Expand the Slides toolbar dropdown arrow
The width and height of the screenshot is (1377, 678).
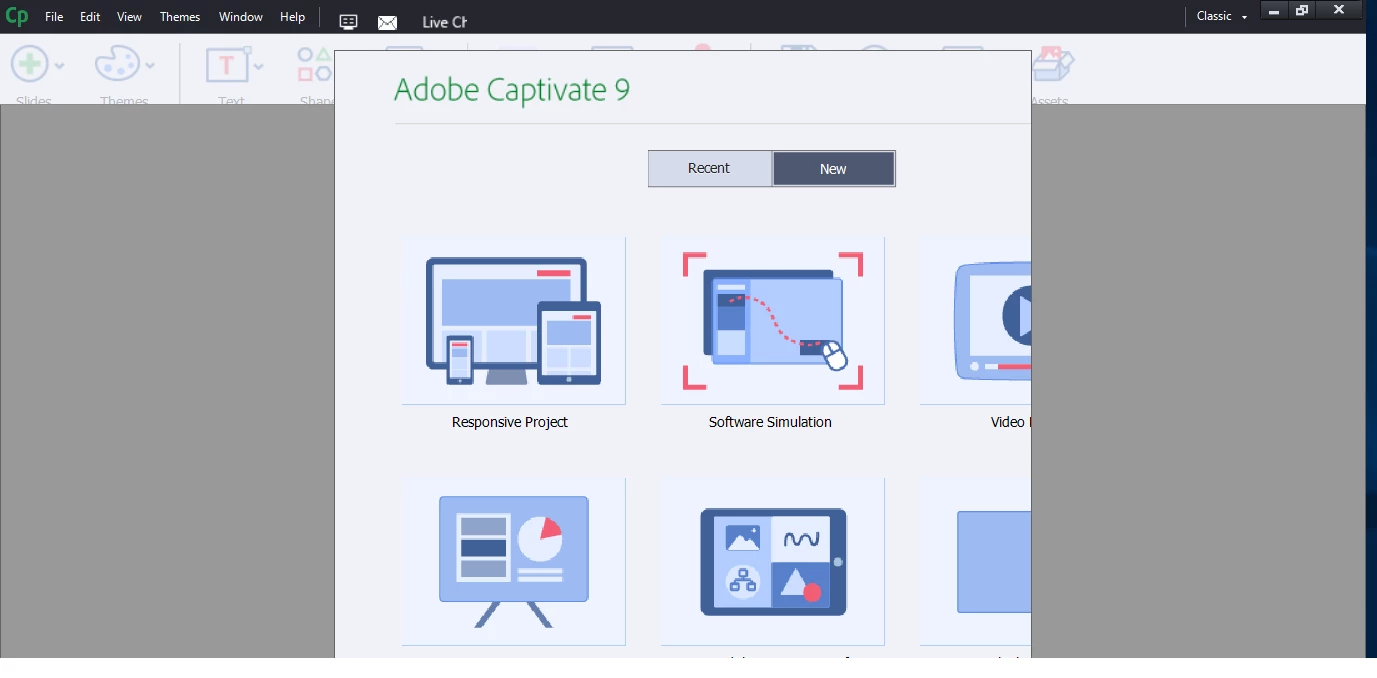60,66
